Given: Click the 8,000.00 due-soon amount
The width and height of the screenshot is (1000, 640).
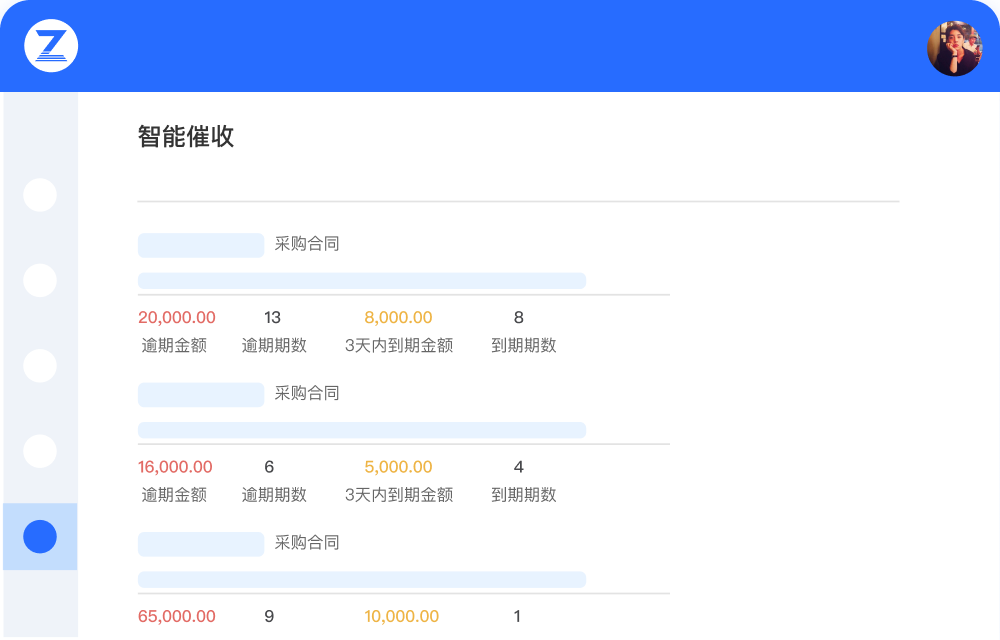Looking at the screenshot, I should point(398,318).
